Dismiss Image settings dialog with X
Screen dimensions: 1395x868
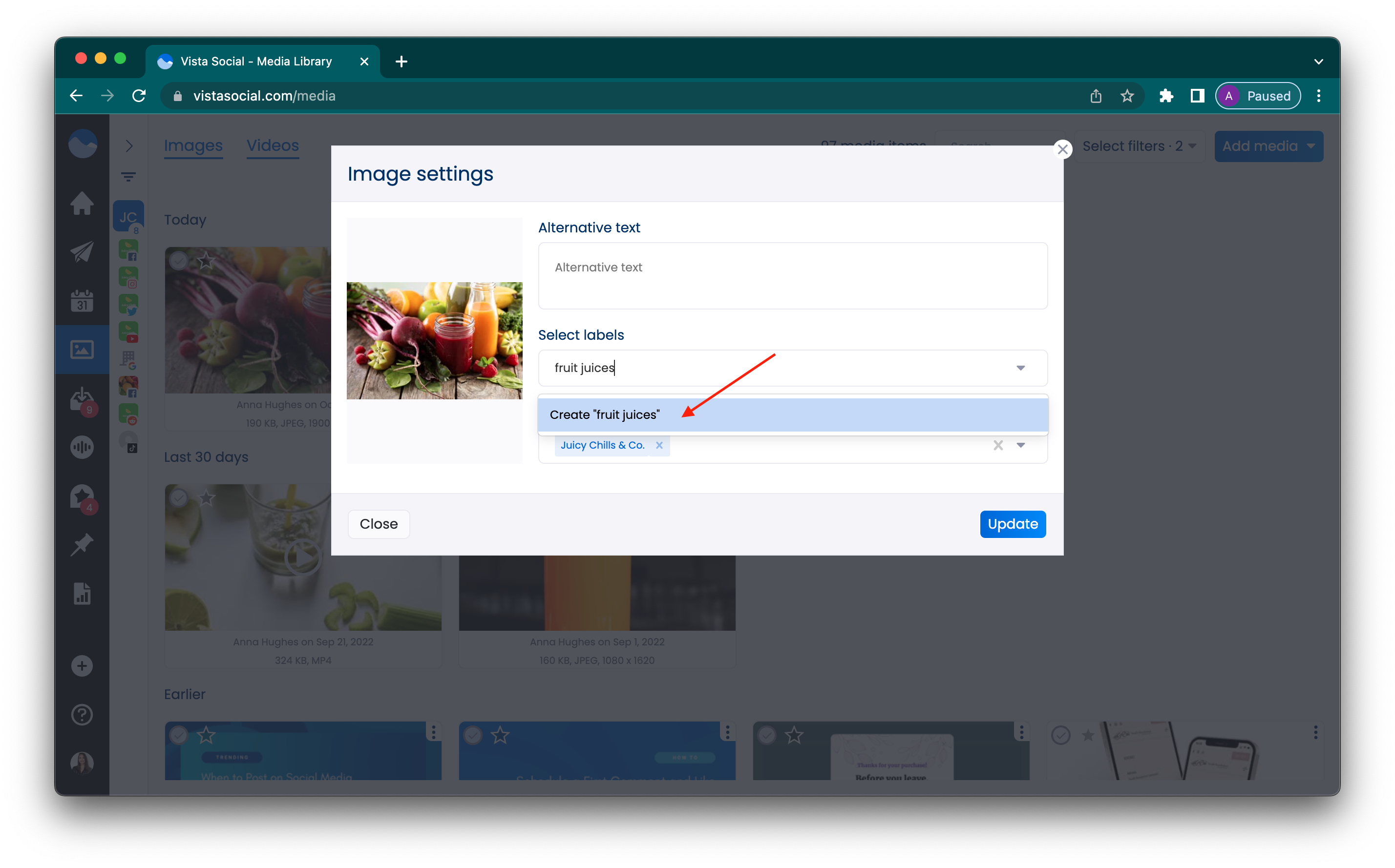click(1062, 149)
